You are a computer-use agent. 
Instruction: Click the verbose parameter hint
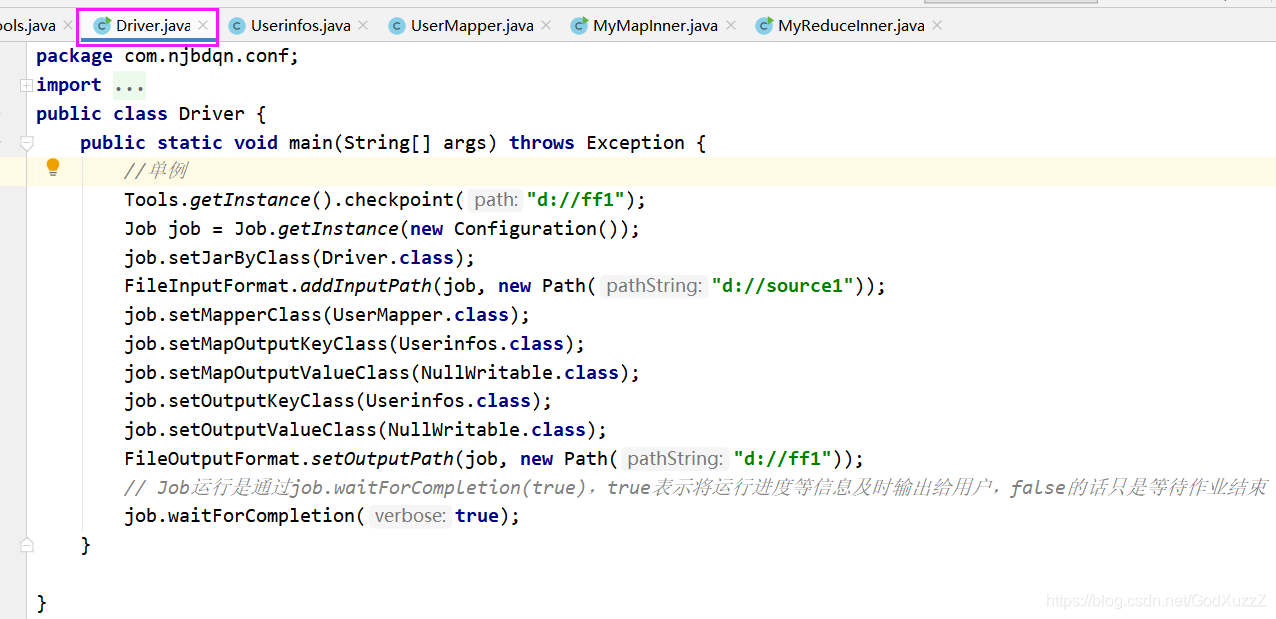click(409, 516)
